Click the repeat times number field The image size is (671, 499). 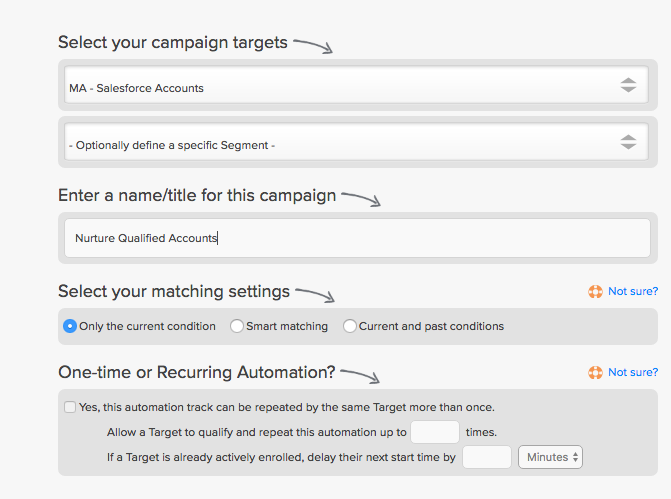point(435,432)
